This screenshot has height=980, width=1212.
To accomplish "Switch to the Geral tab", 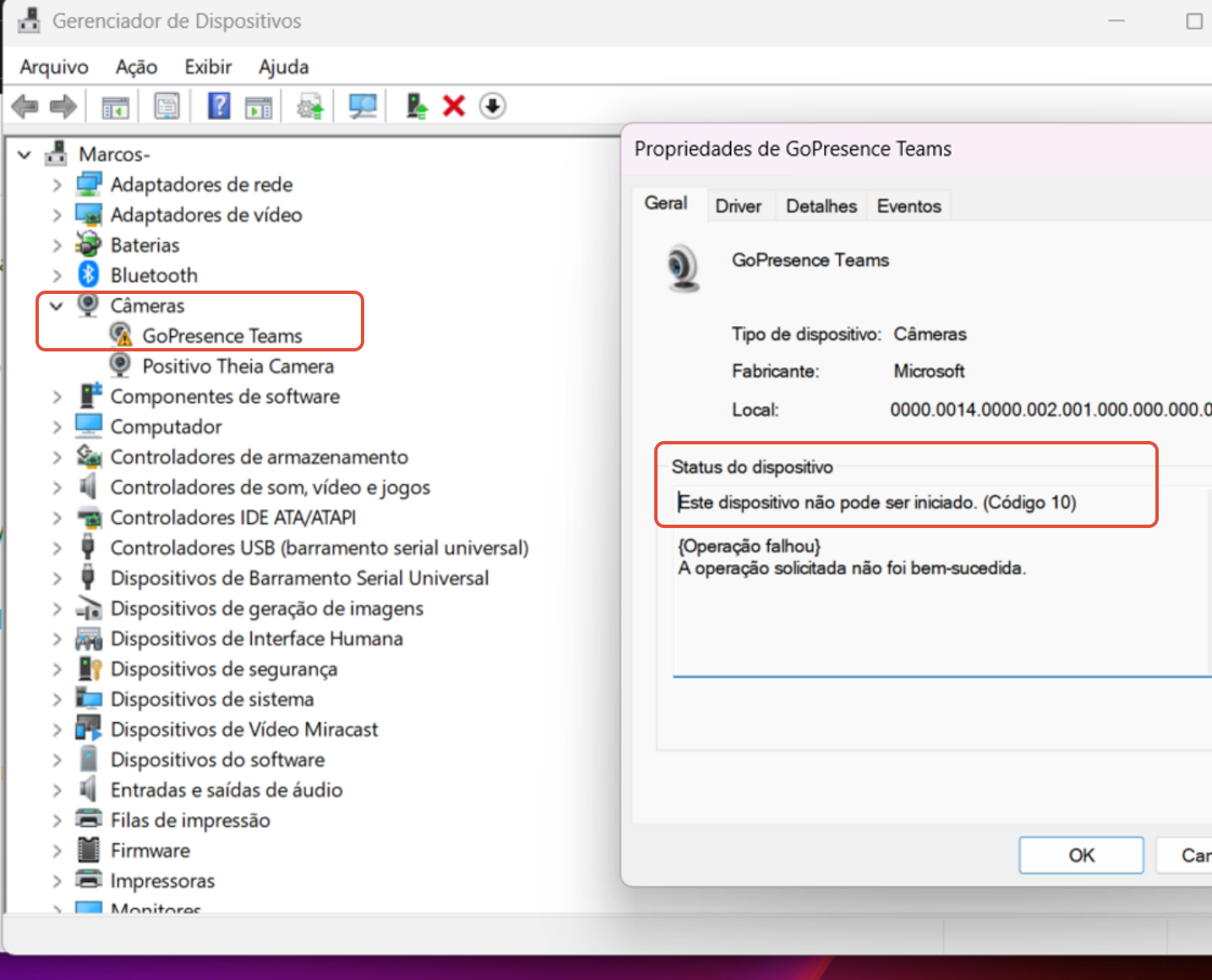I will (x=666, y=204).
